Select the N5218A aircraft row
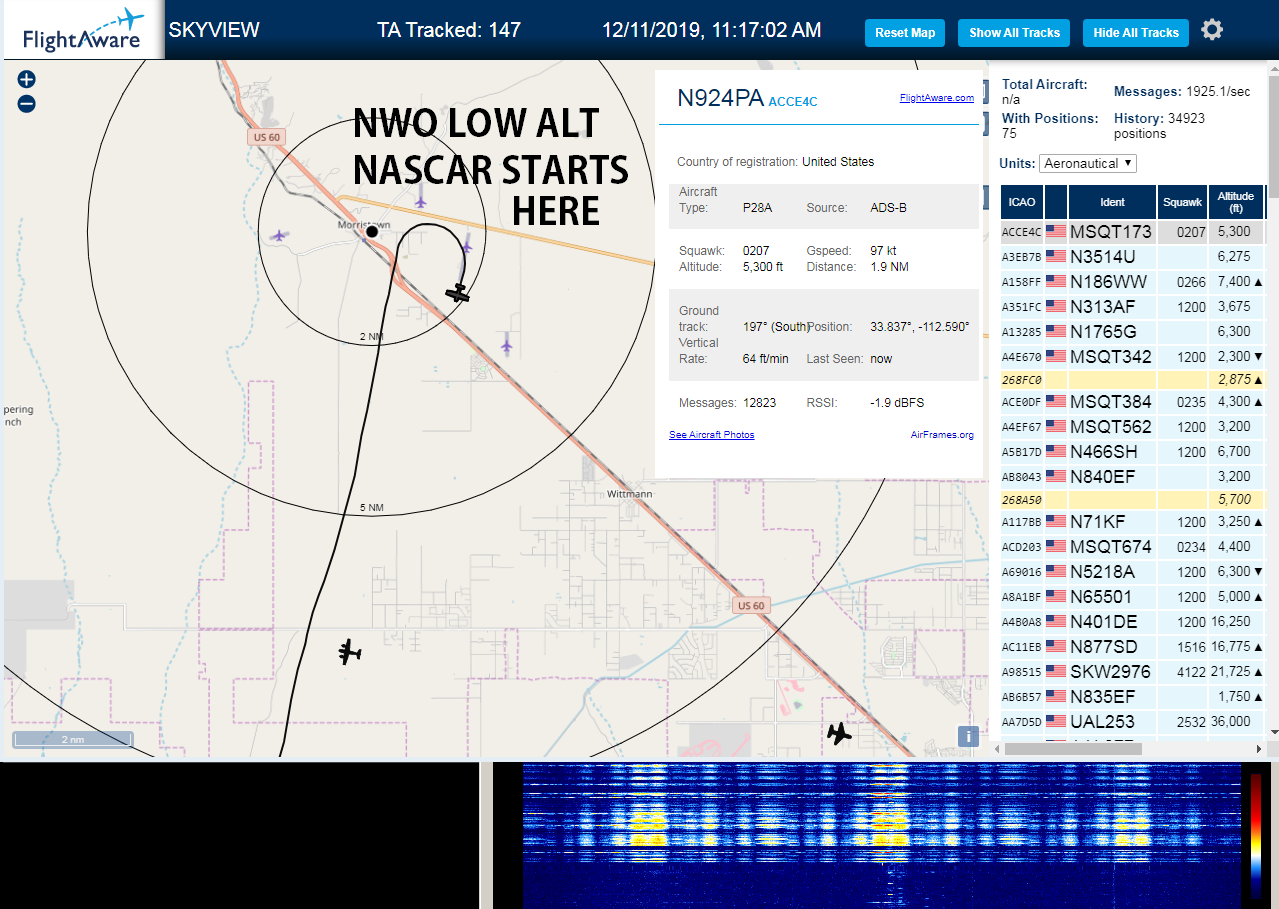The width and height of the screenshot is (1279, 909). coord(1132,572)
